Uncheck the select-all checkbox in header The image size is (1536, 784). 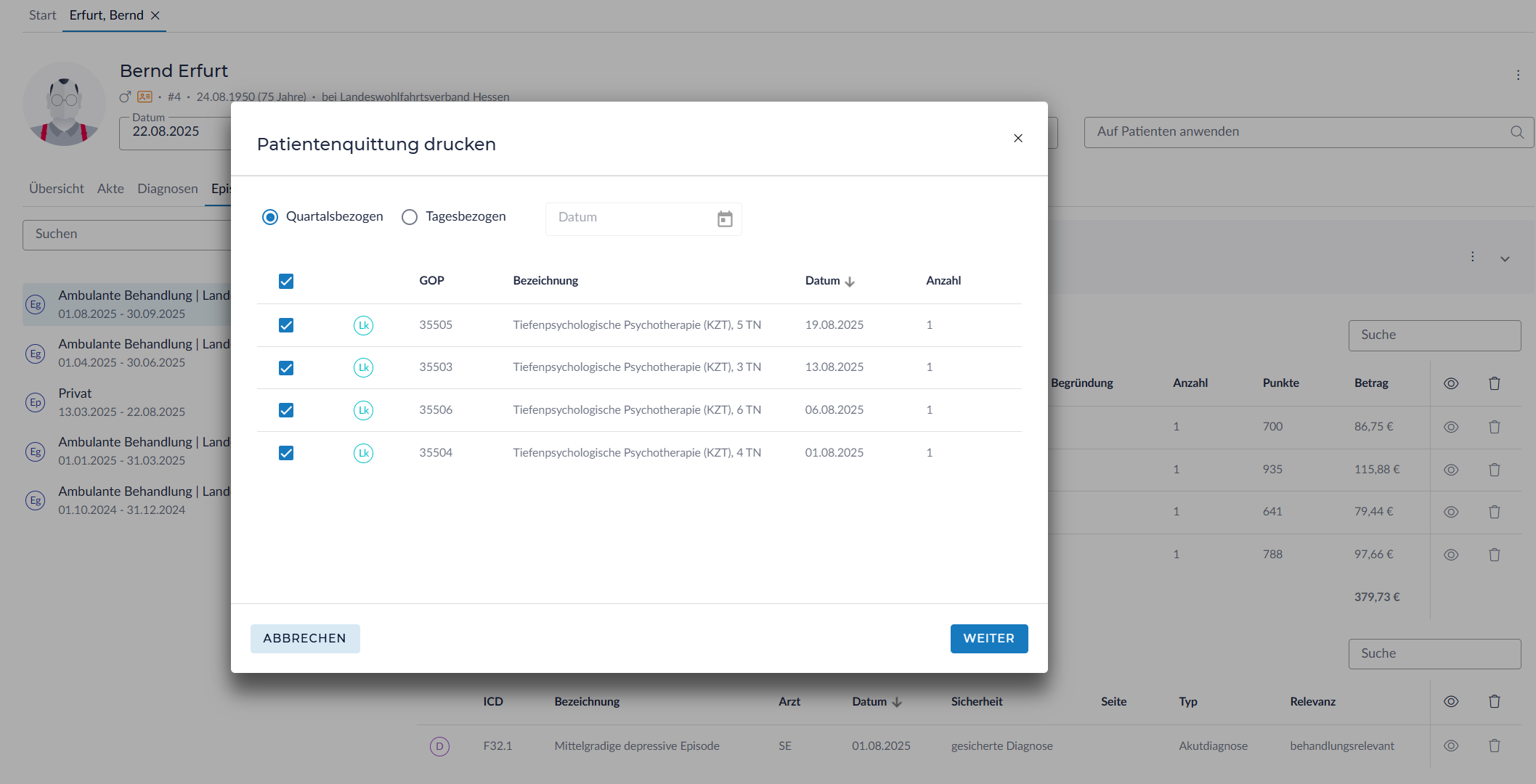[286, 281]
